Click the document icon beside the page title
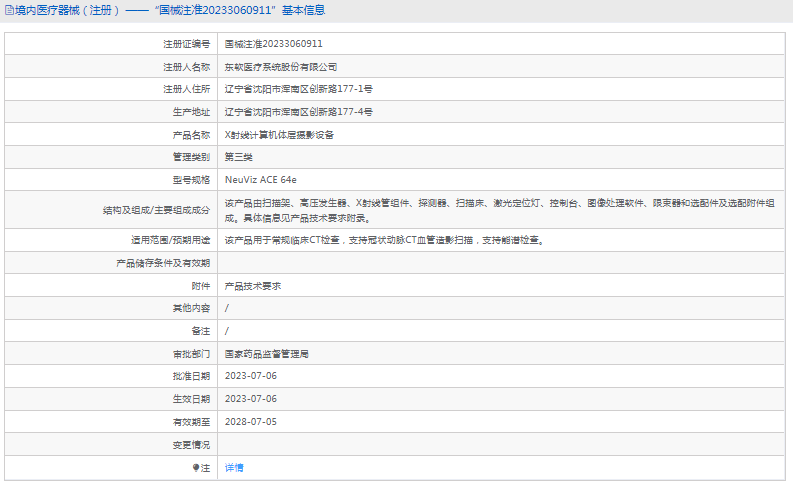The height and width of the screenshot is (486, 793). coord(9,10)
